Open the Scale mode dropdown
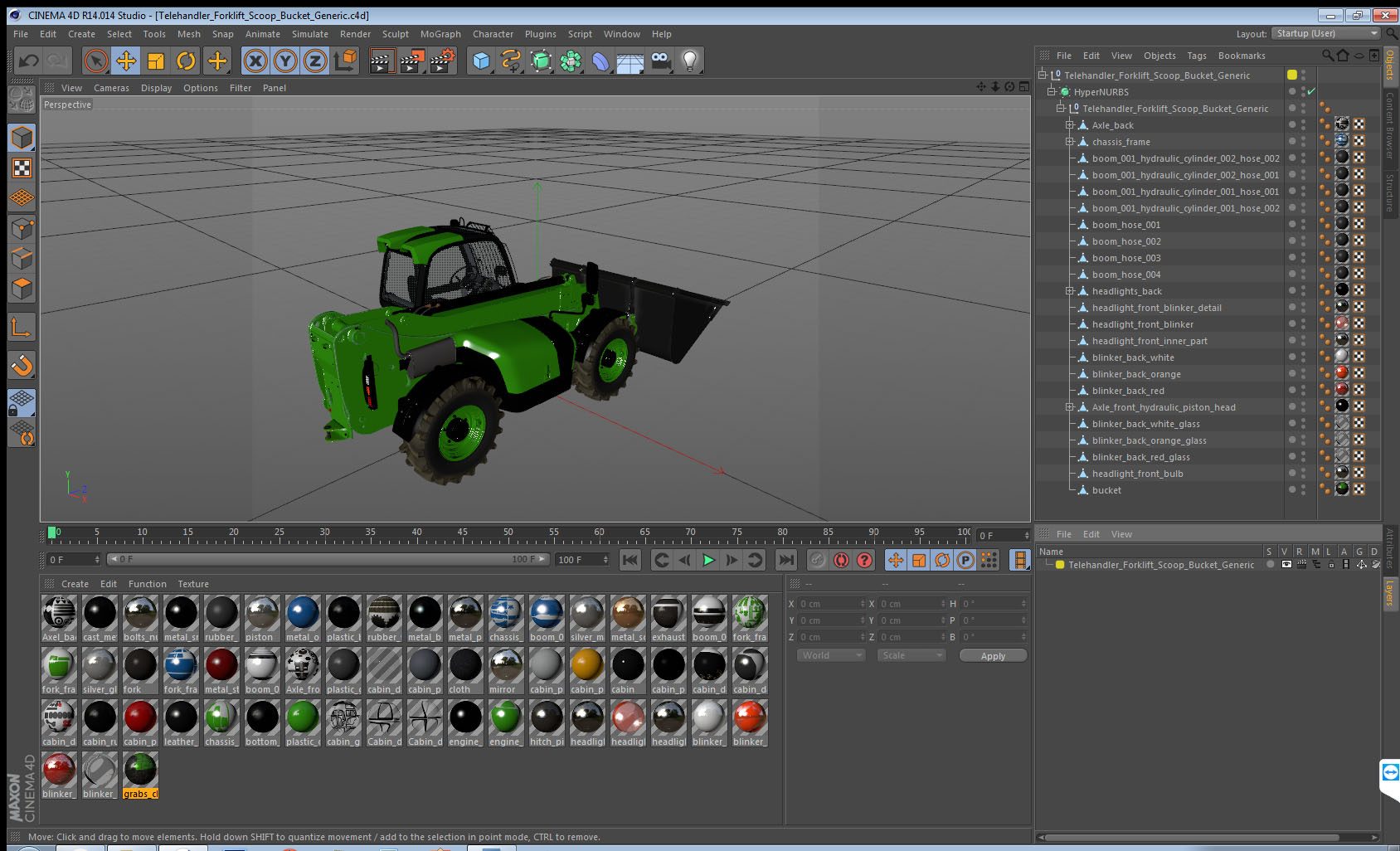The width and height of the screenshot is (1400, 851). click(911, 655)
